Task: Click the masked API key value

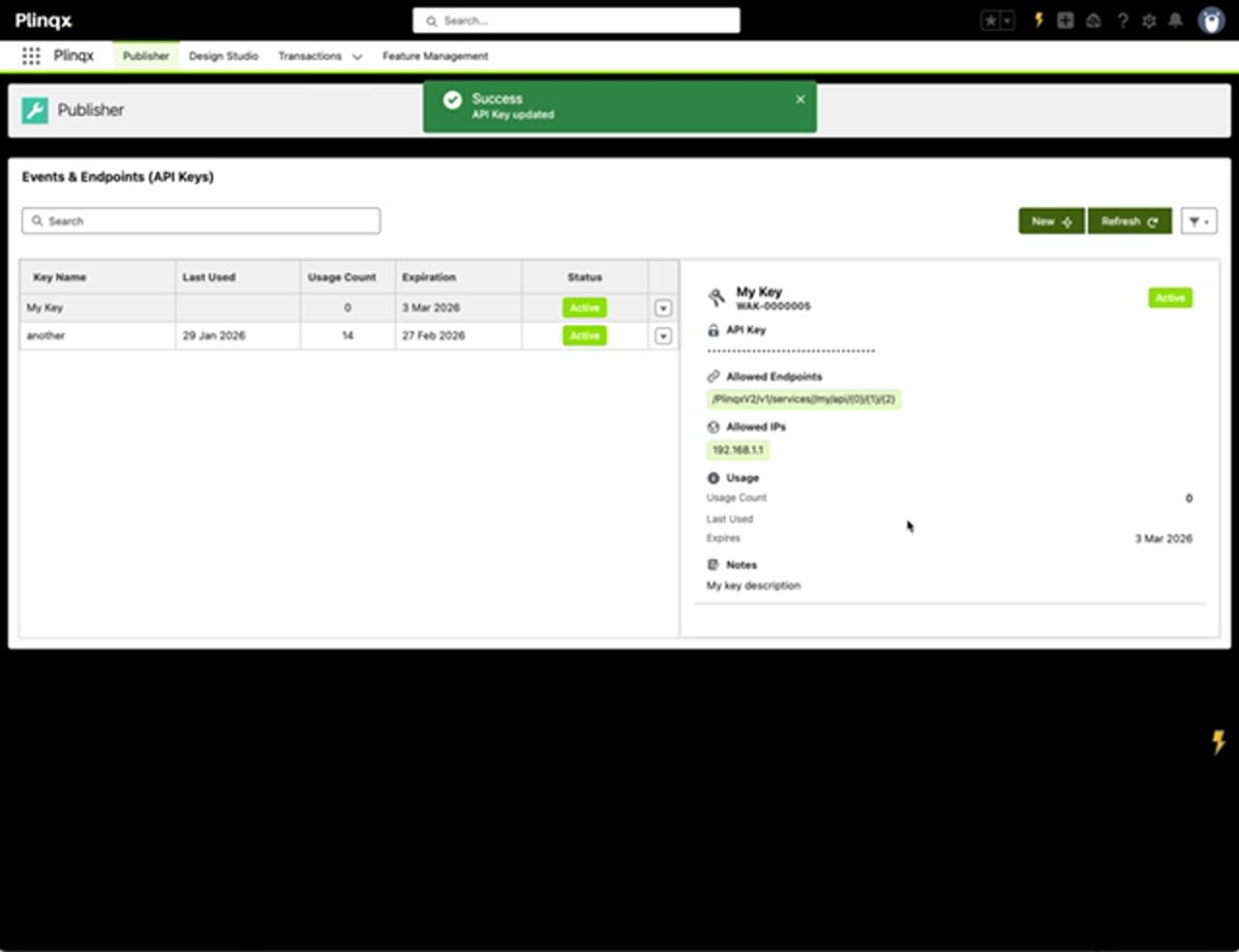Action: (791, 351)
